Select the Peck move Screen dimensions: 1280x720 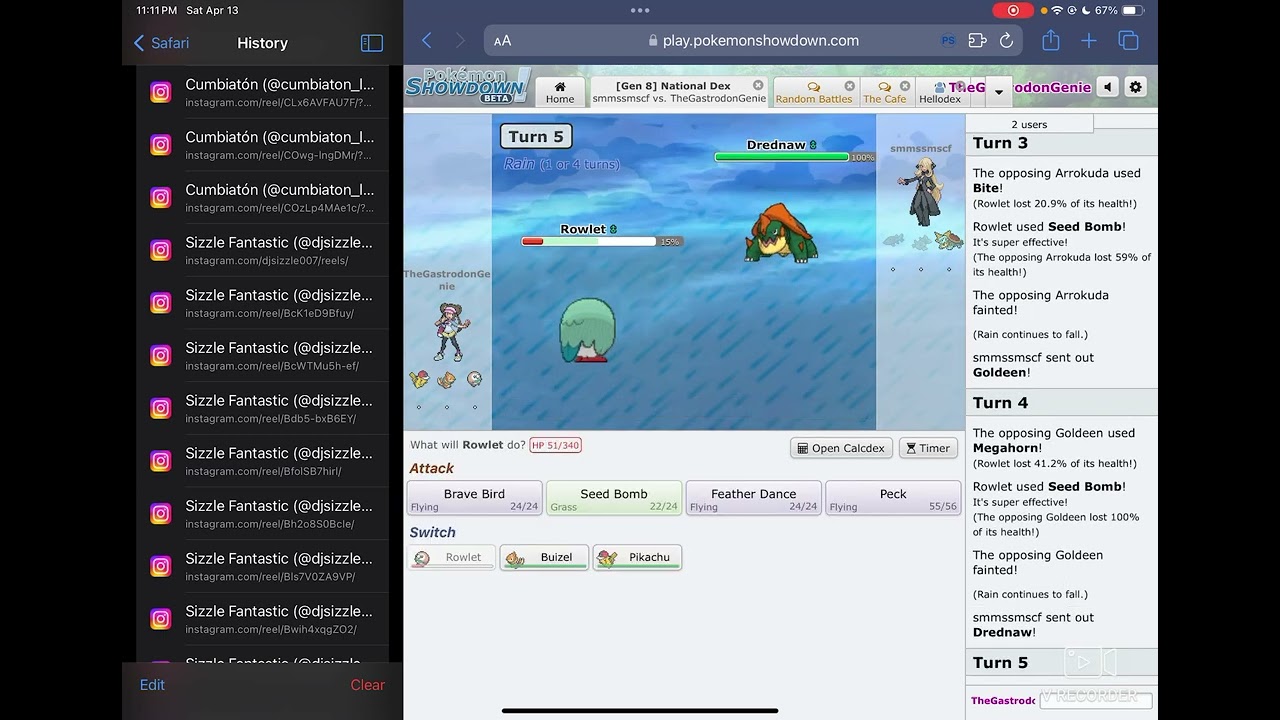[x=893, y=499]
